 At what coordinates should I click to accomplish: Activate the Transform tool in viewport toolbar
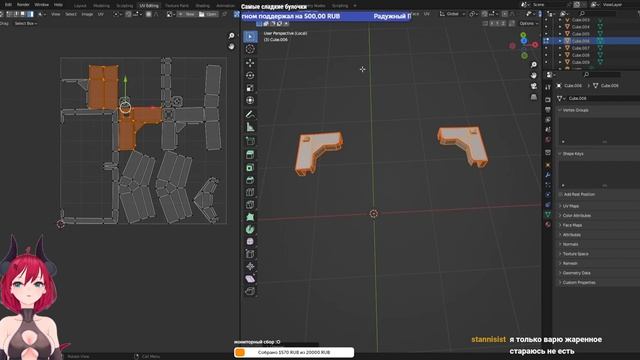250,100
